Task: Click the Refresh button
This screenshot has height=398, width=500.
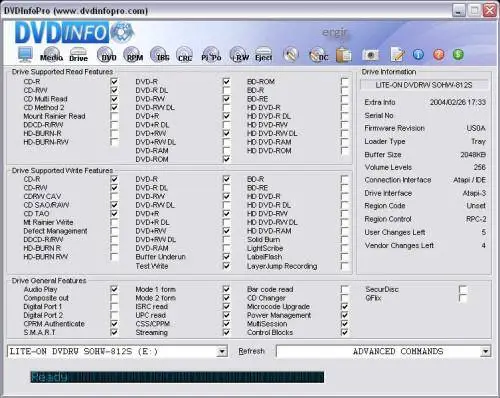Action: (251, 351)
